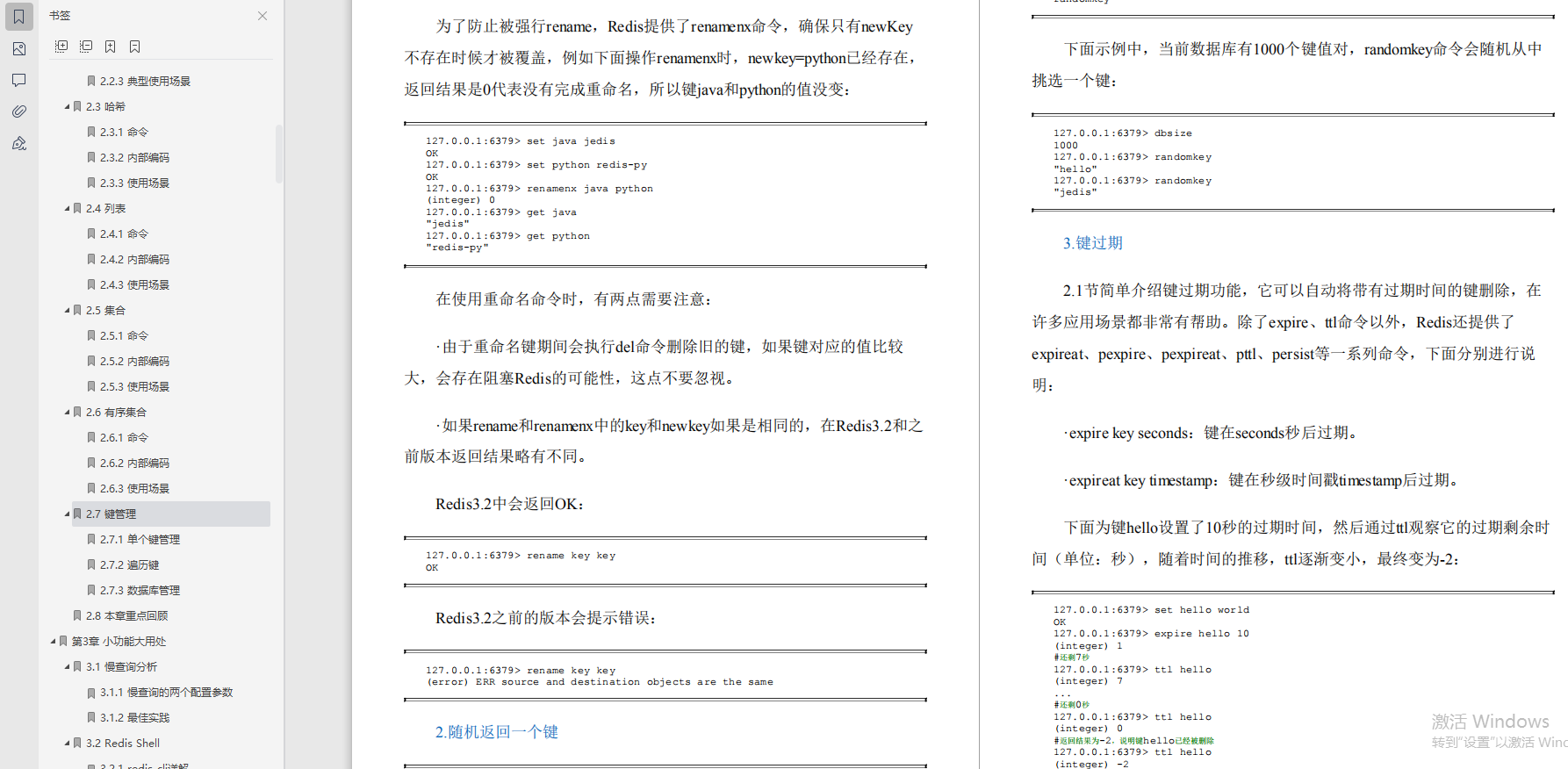Image resolution: width=1568 pixels, height=769 pixels.
Task: Go to bookmark 2.4.2 内部编码
Action: (x=134, y=259)
